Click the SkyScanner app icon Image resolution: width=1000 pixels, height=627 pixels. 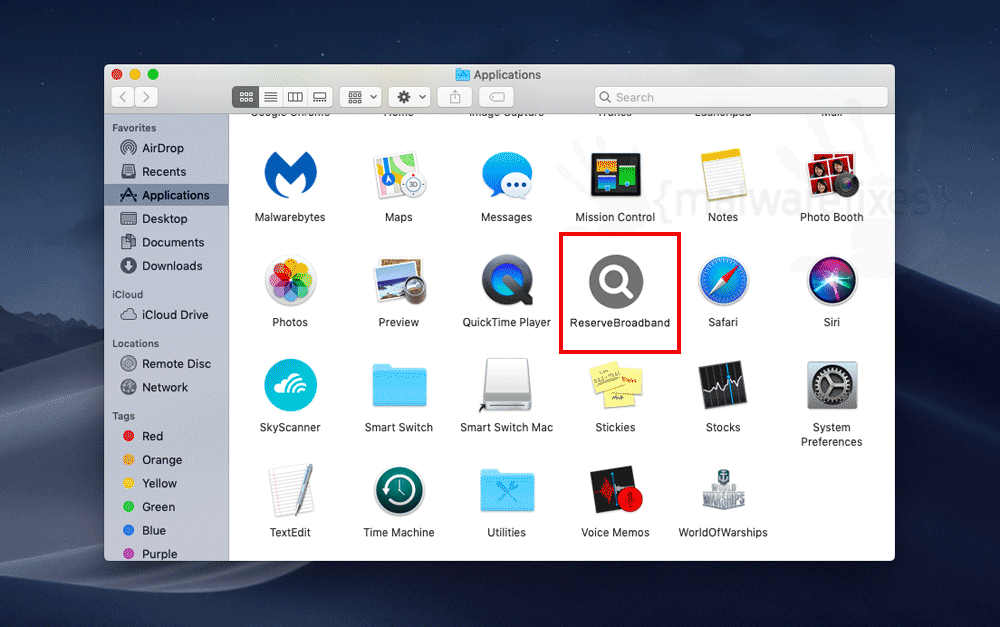point(290,385)
